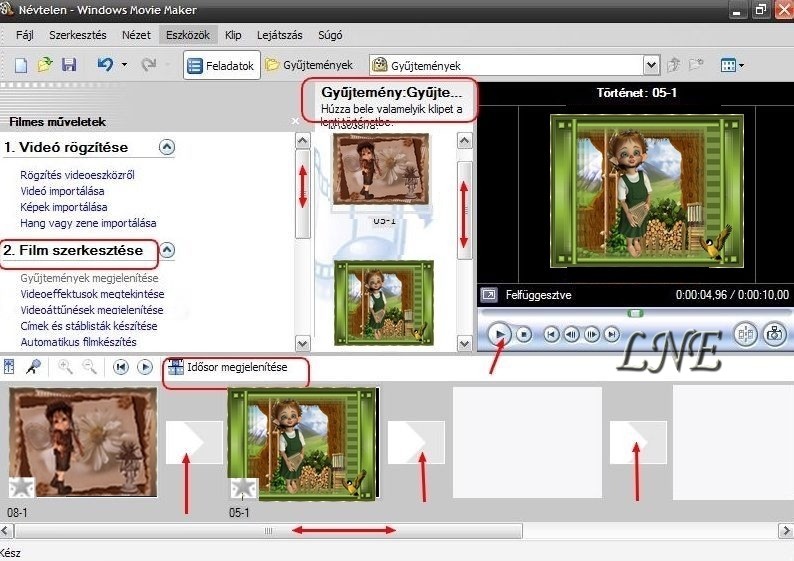Click the video effect star on clip 05-1

pyautogui.click(x=244, y=488)
